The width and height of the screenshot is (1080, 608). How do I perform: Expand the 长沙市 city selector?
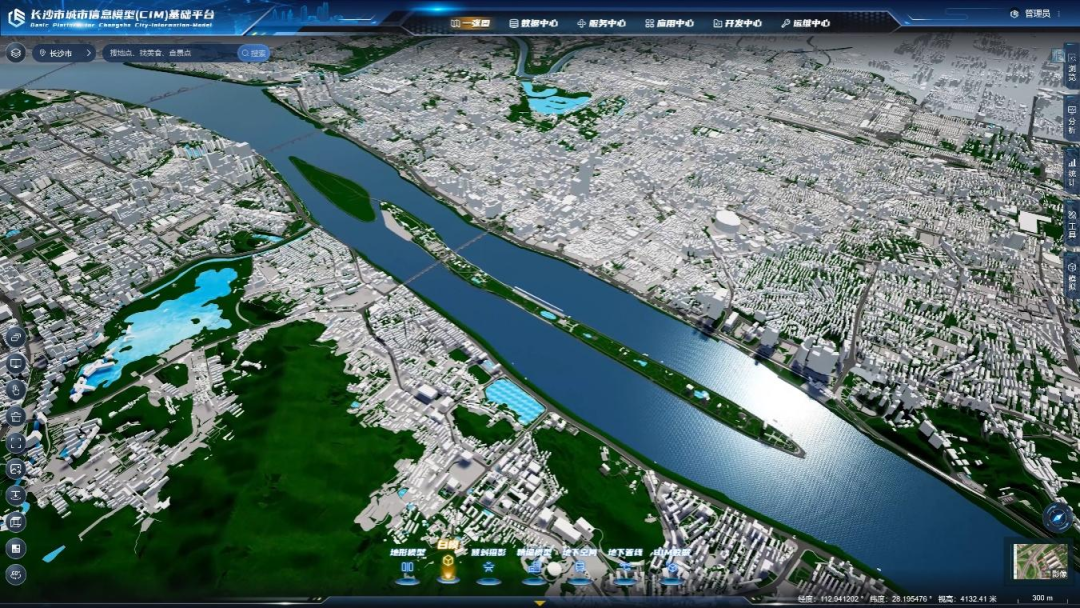pyautogui.click(x=61, y=53)
